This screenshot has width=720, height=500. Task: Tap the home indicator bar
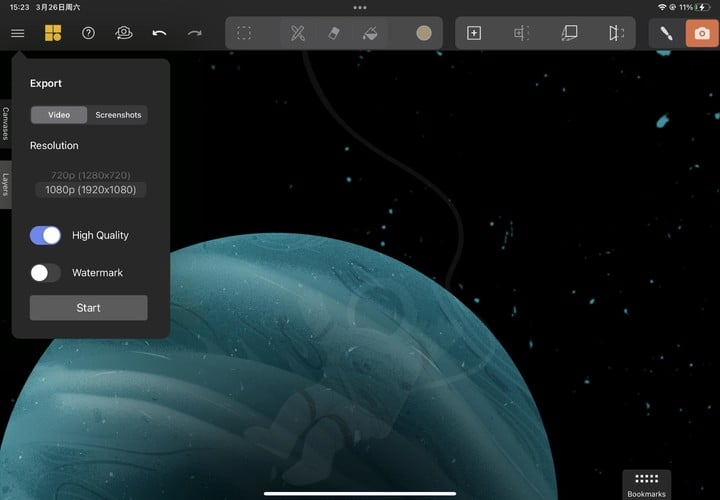[360, 494]
